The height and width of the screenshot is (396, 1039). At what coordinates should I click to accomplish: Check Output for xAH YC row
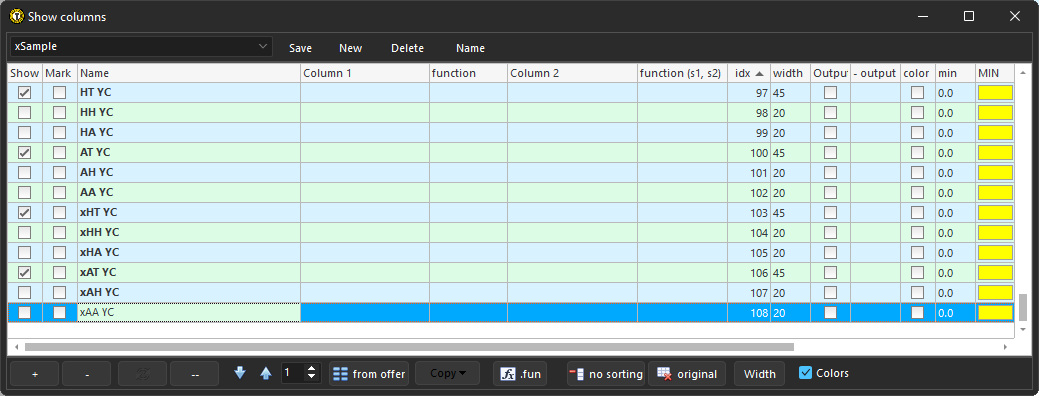click(830, 293)
